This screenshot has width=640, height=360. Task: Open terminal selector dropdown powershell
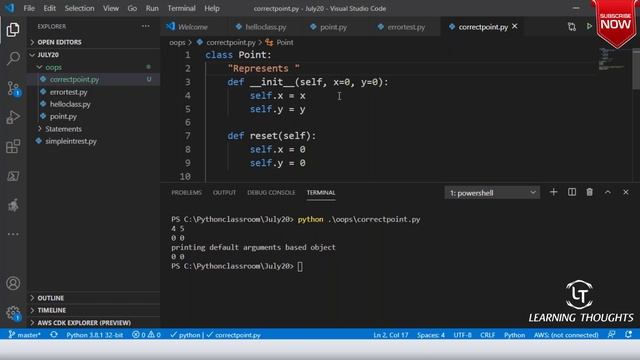pyautogui.click(x=492, y=193)
